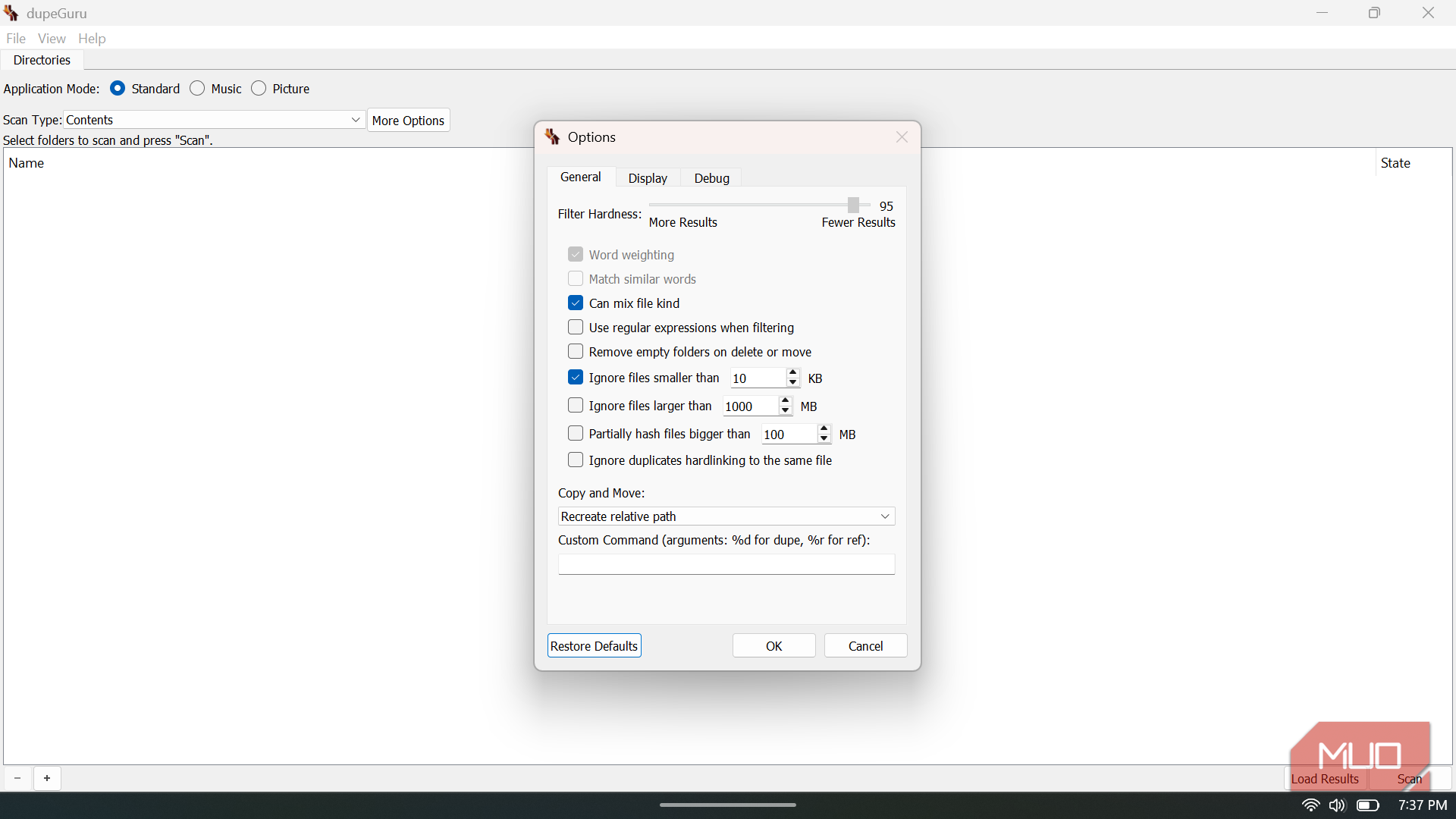The width and height of the screenshot is (1456, 819).
Task: Open the Help menu
Action: pos(92,39)
